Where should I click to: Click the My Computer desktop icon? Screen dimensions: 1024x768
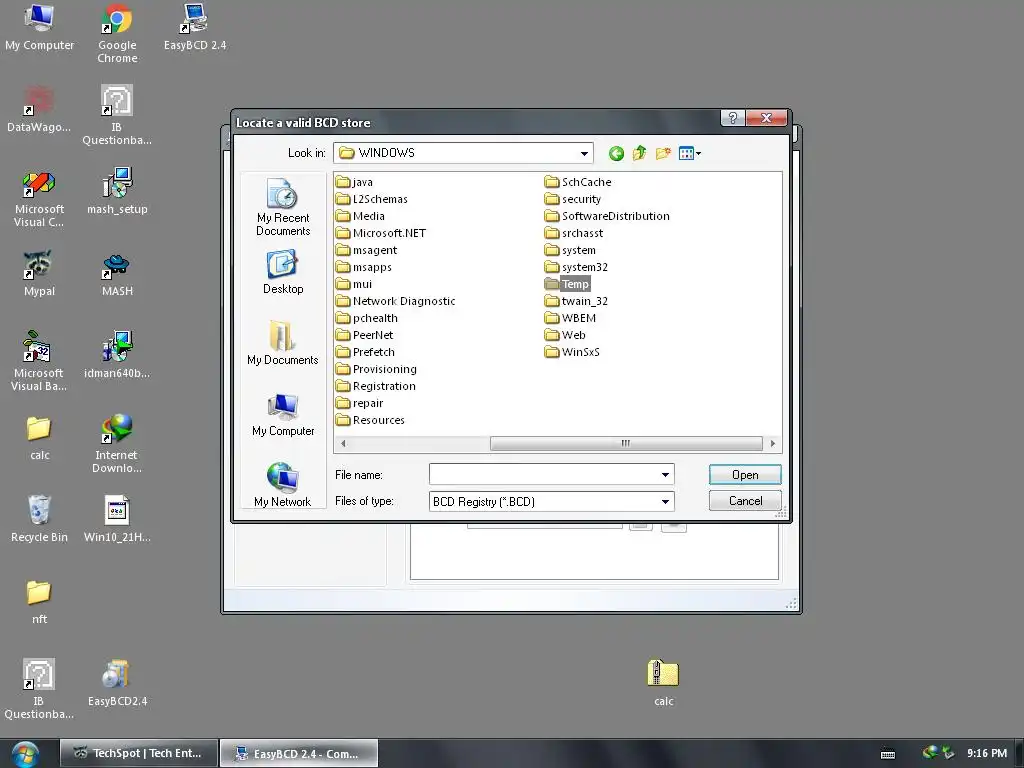pyautogui.click(x=39, y=27)
